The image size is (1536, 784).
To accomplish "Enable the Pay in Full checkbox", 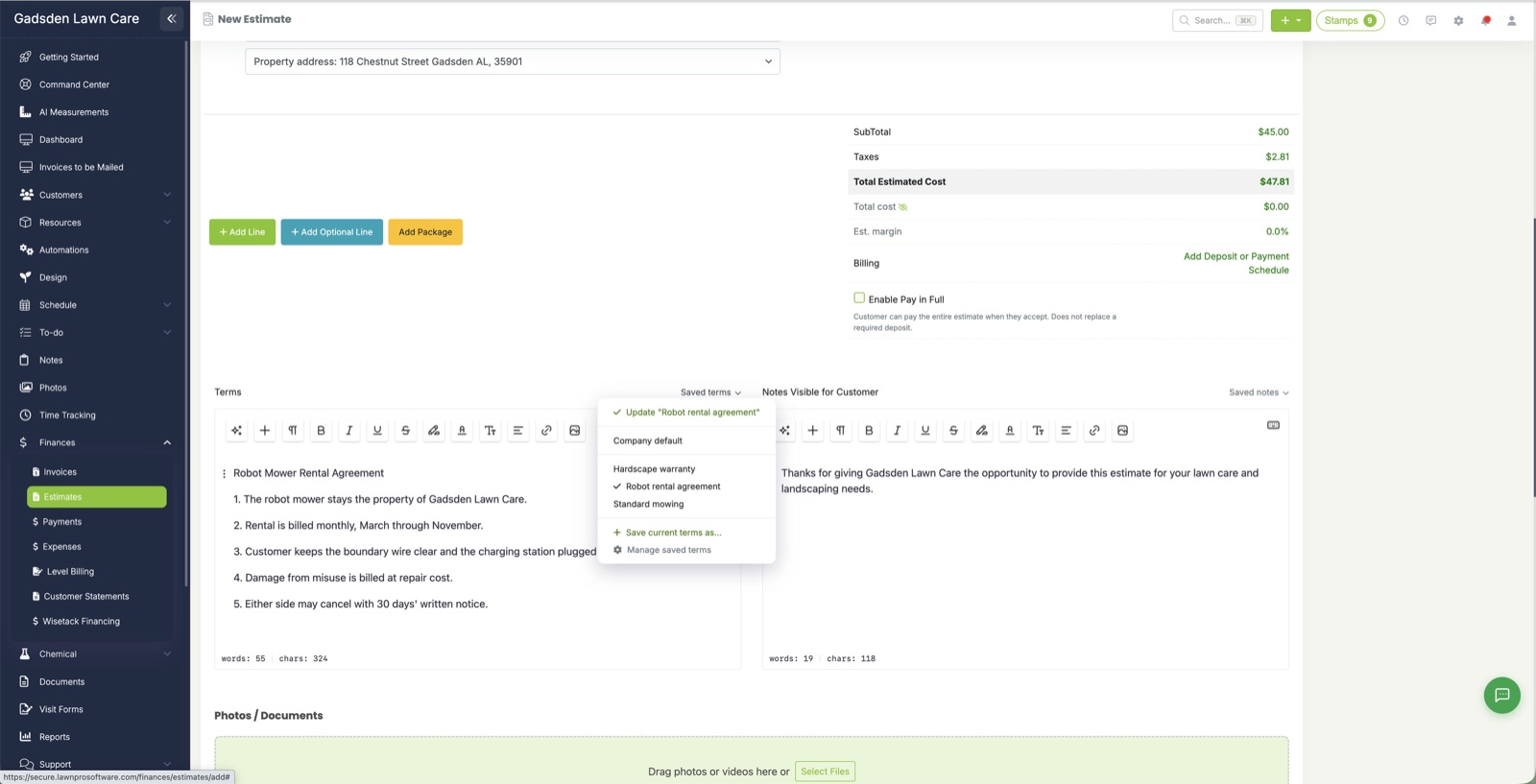I will [859, 297].
